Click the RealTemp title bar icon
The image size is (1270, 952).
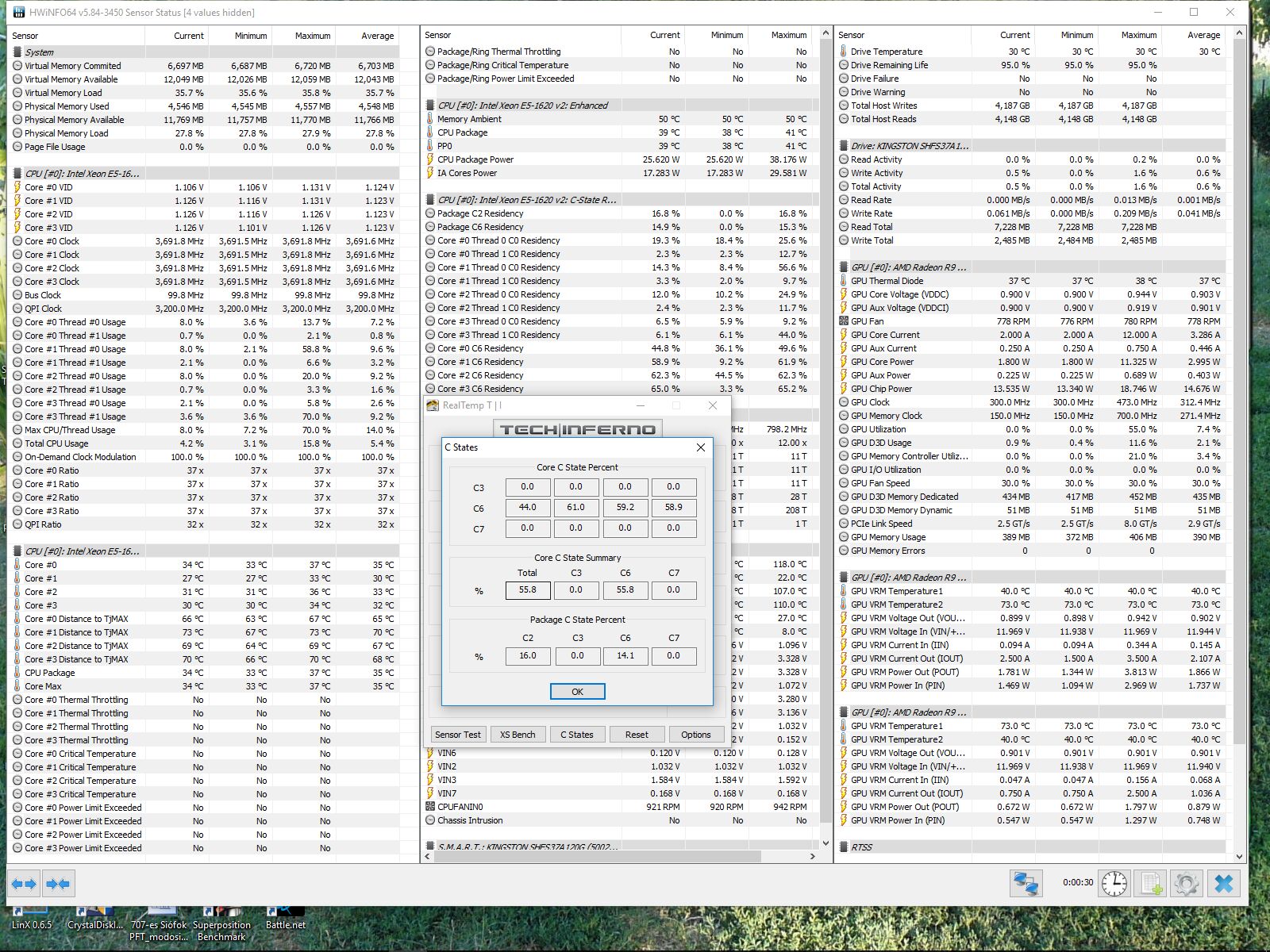click(433, 405)
